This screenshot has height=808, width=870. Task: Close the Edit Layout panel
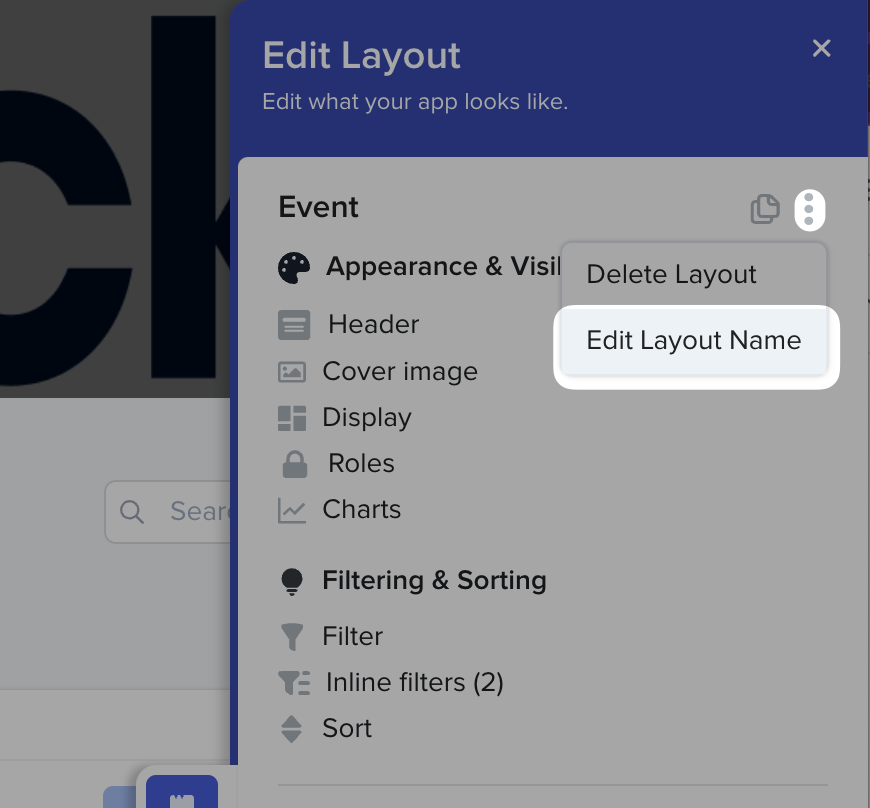[x=821, y=48]
